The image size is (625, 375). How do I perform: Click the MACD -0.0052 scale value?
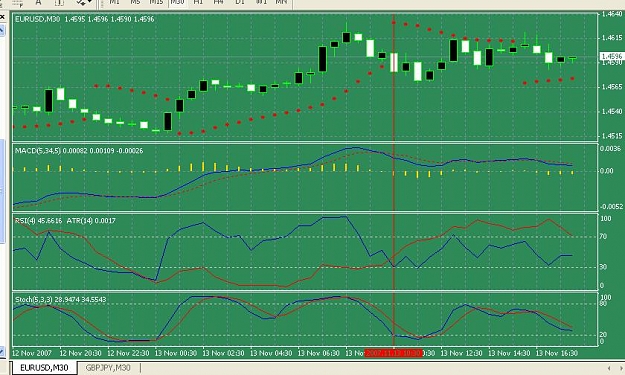pos(611,206)
